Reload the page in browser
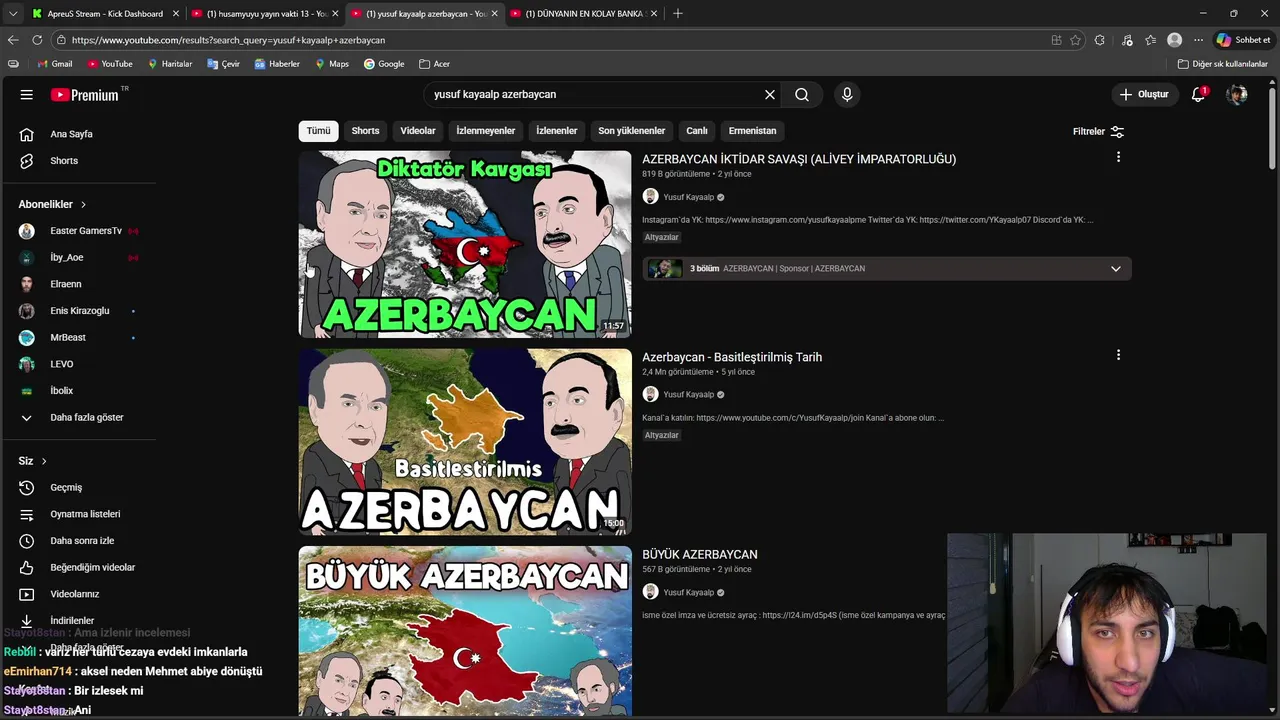1280x720 pixels. click(x=37, y=40)
